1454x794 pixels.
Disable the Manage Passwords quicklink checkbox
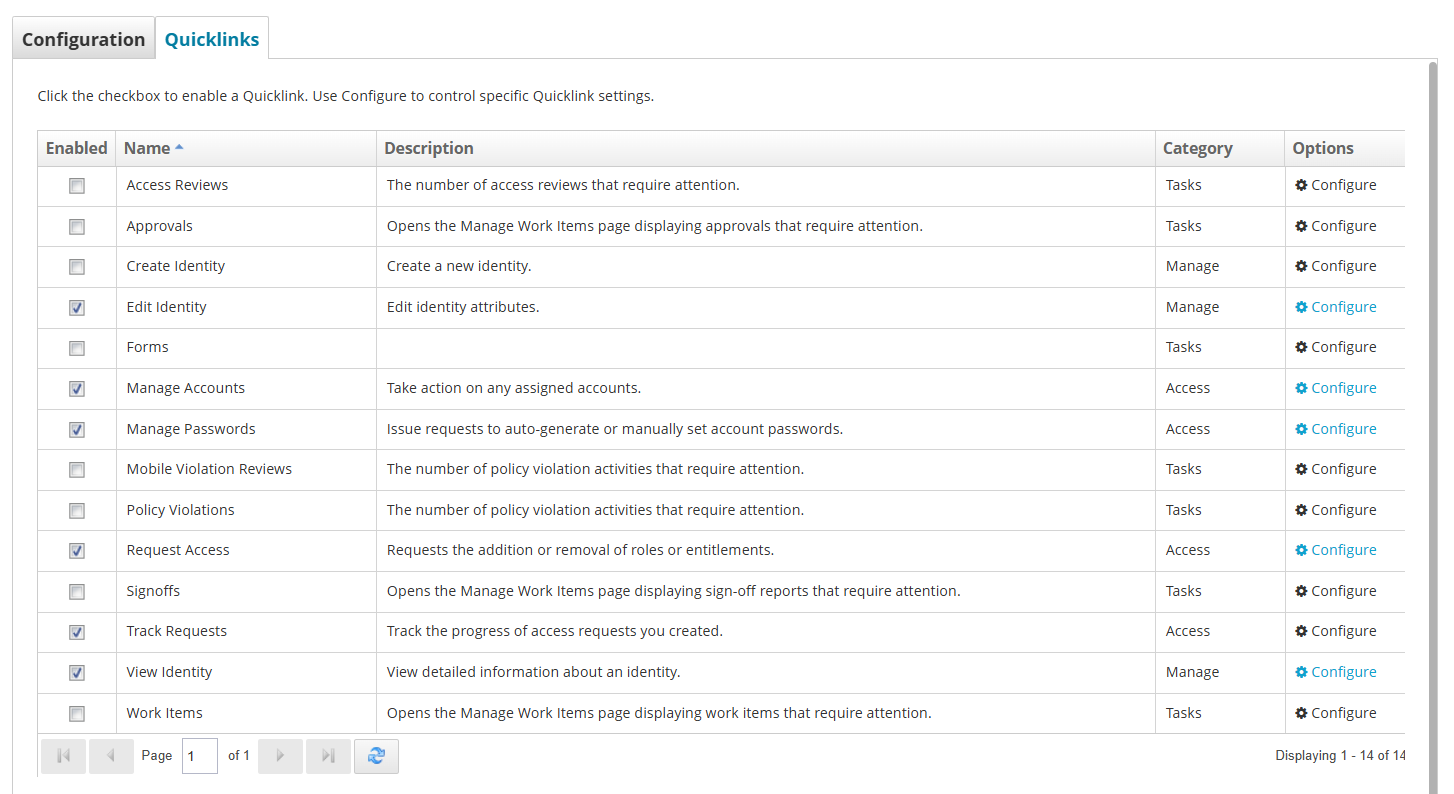coord(77,430)
